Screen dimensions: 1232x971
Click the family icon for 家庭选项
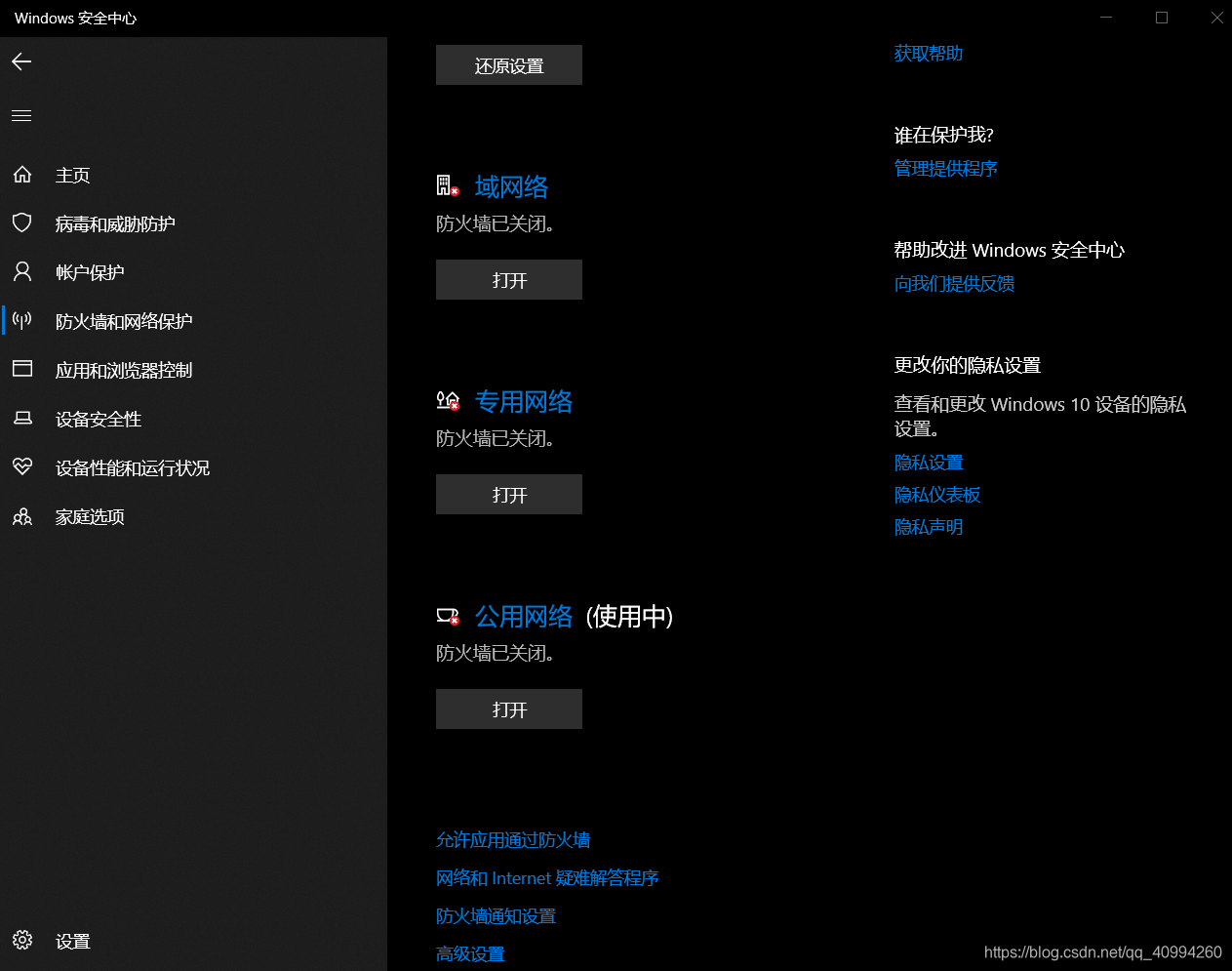22,516
